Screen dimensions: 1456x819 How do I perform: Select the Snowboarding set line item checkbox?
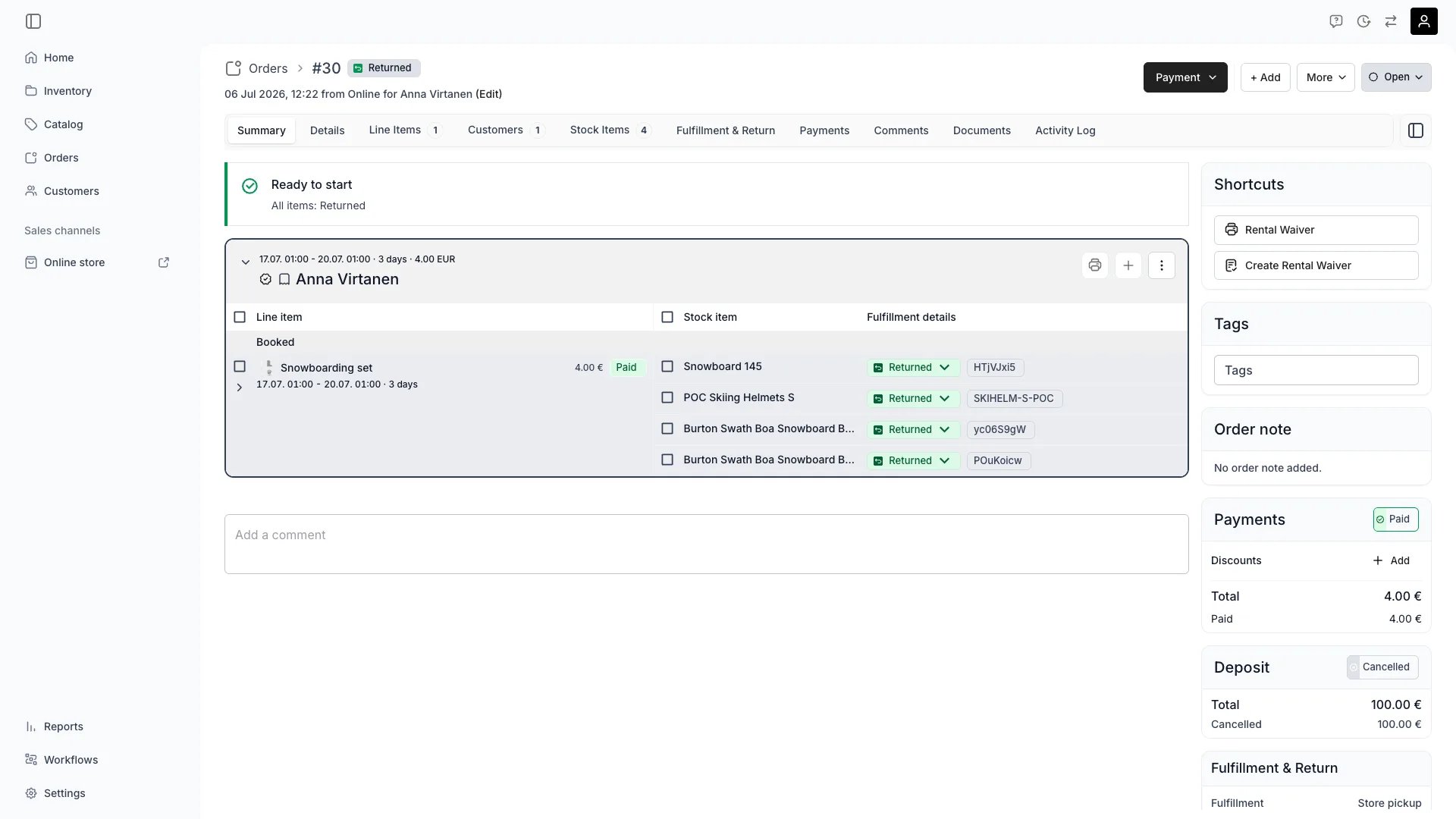pyautogui.click(x=240, y=366)
